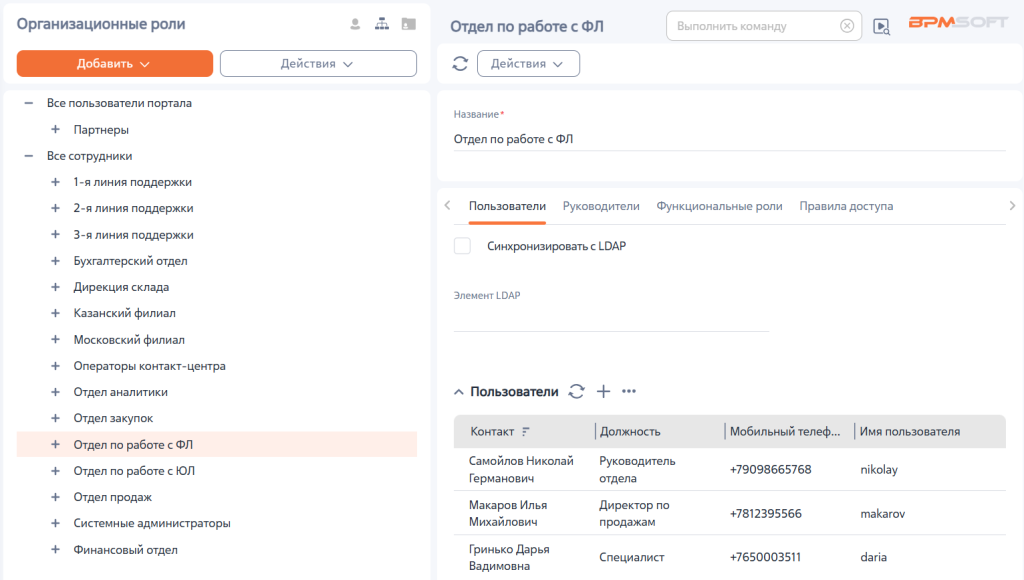This screenshot has height=580, width=1024.
Task: Select the Московский филиал role
Action: click(x=129, y=340)
